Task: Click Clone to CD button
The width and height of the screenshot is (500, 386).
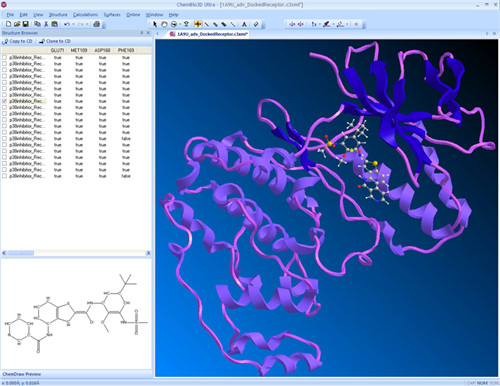Action: [x=55, y=41]
